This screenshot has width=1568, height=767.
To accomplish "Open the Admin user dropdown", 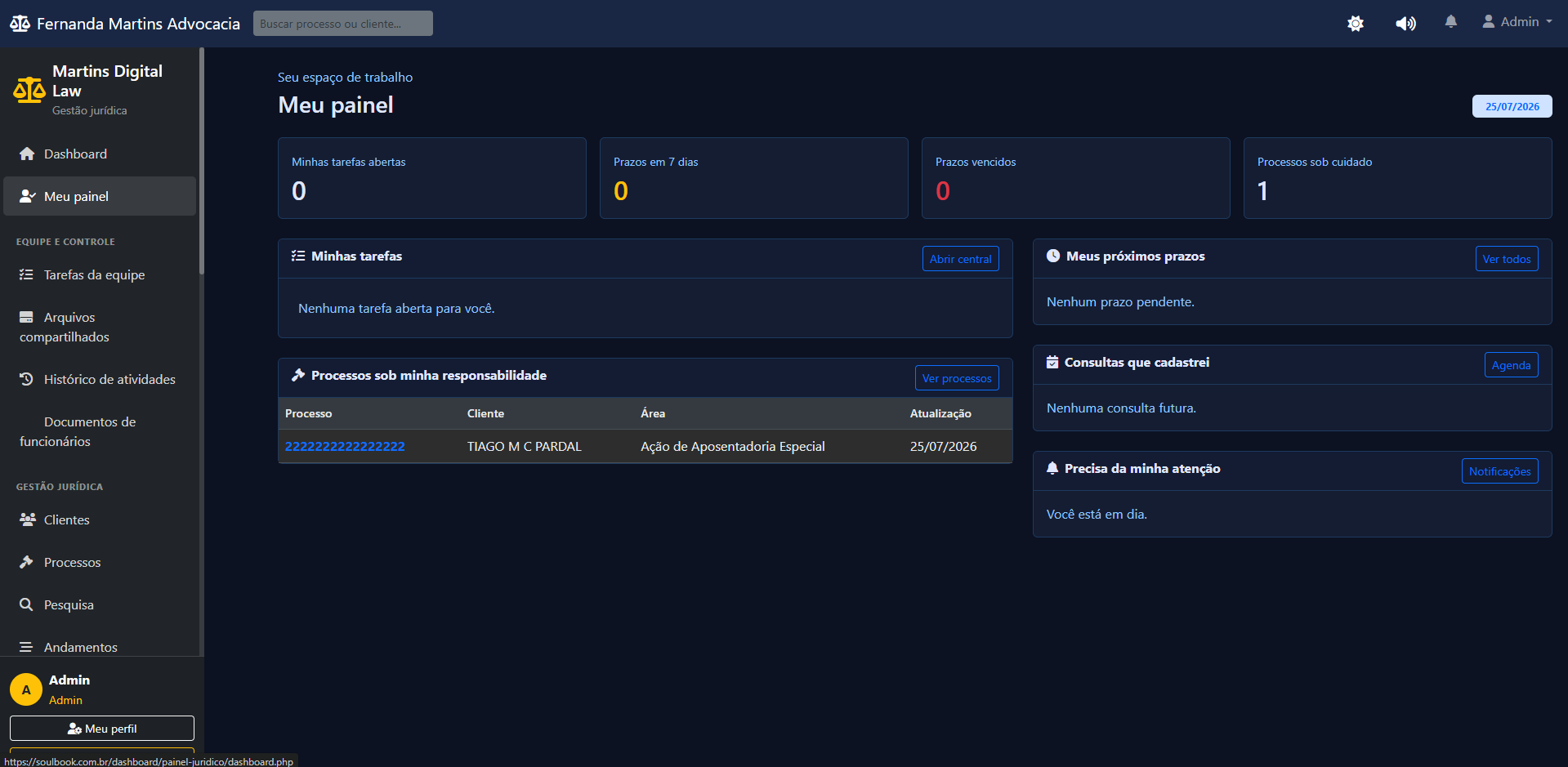I will (1517, 22).
